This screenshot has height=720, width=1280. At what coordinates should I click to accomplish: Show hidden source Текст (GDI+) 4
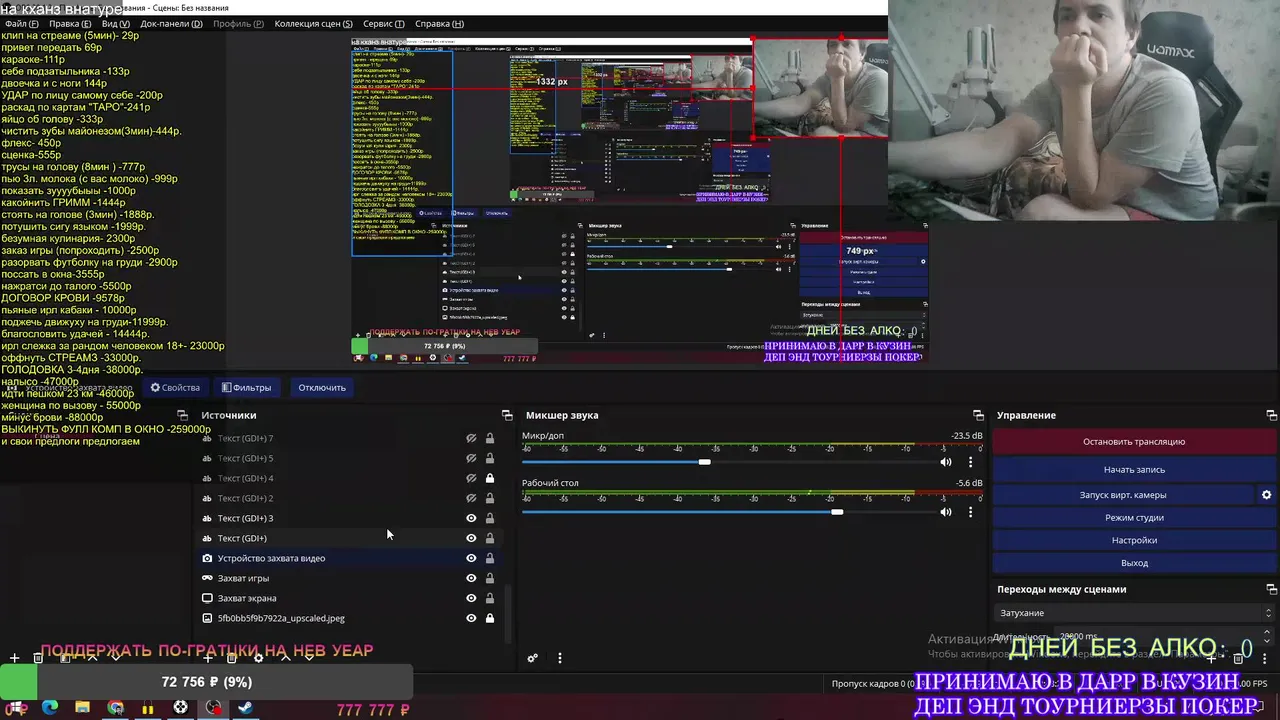(471, 478)
